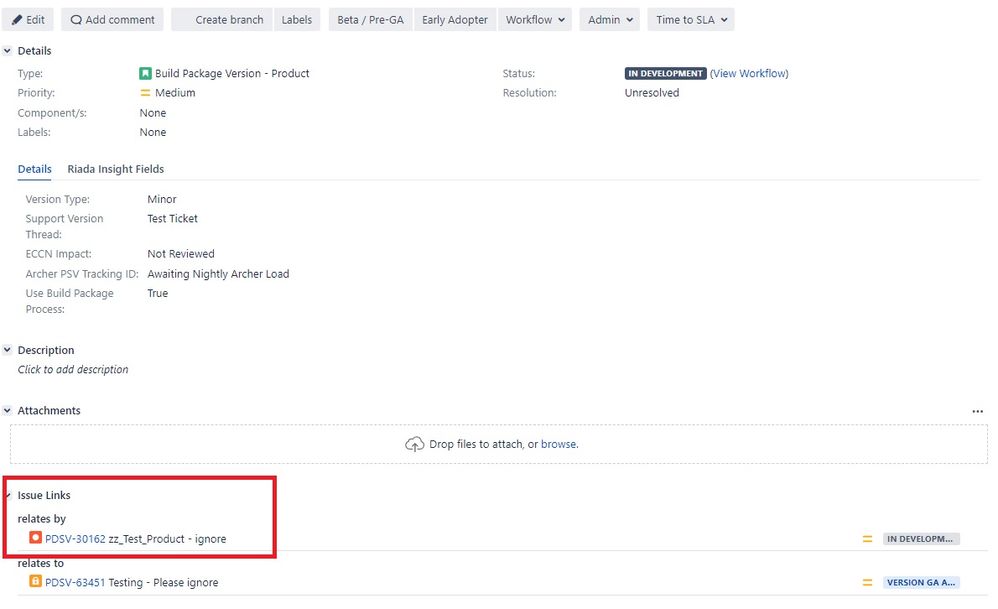Click the Medium priority icon
This screenshot has height=609, width=998.
coord(145,93)
